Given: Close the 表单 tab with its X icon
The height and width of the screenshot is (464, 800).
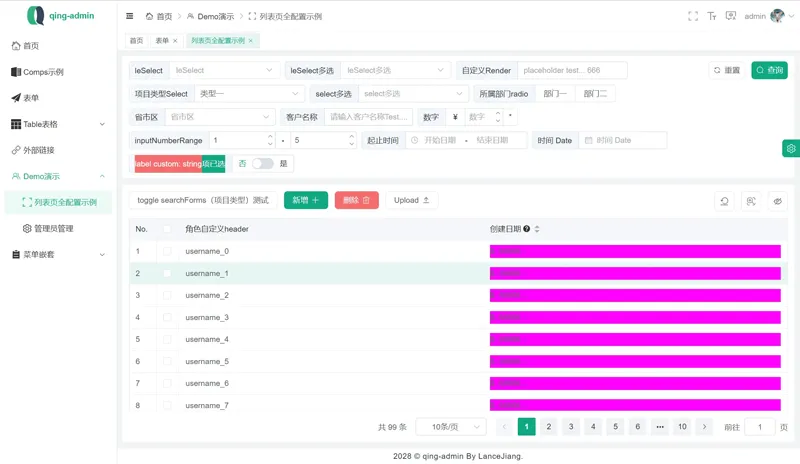Looking at the screenshot, I should click(175, 41).
